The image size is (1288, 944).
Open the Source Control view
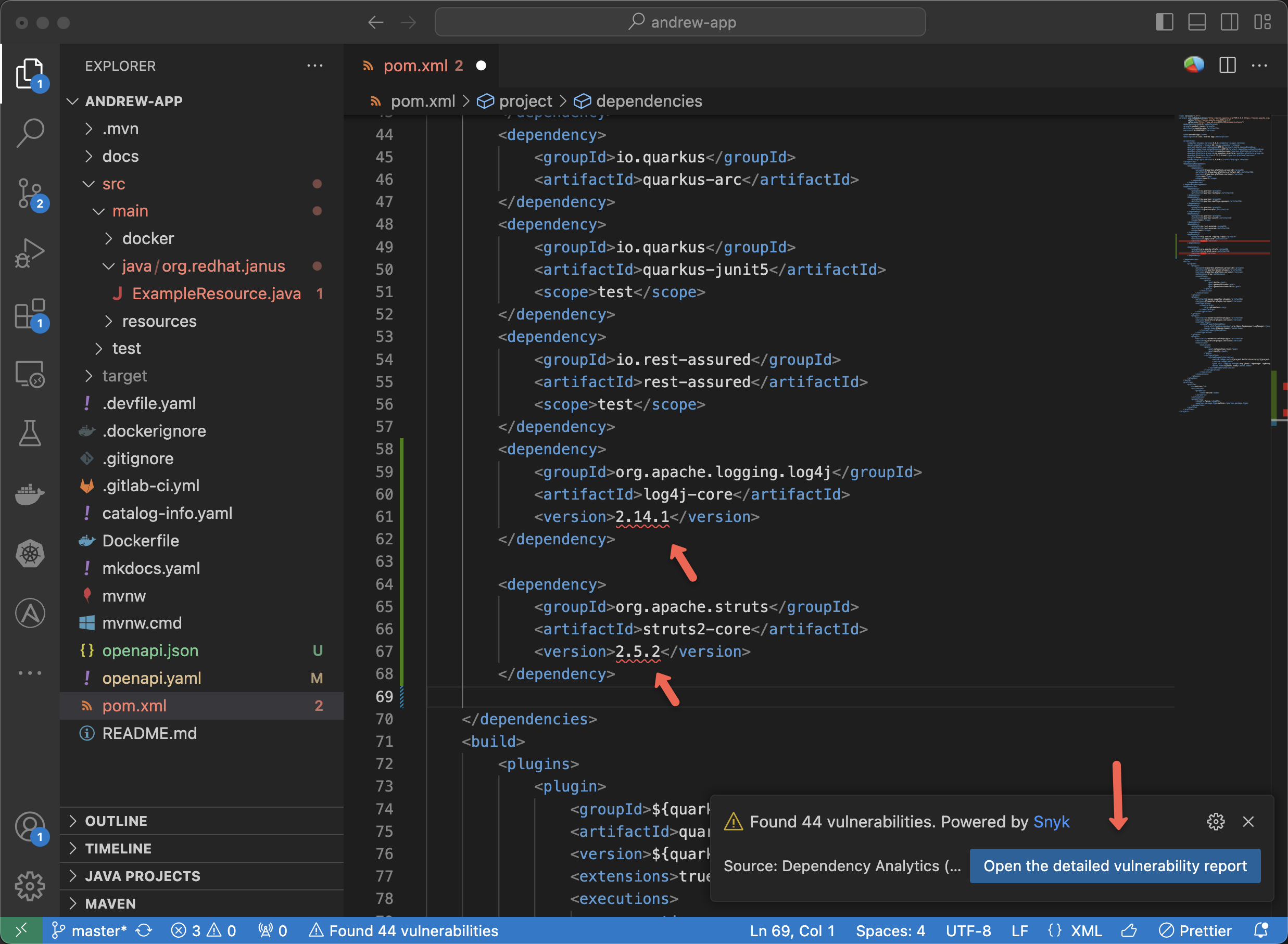pos(30,193)
